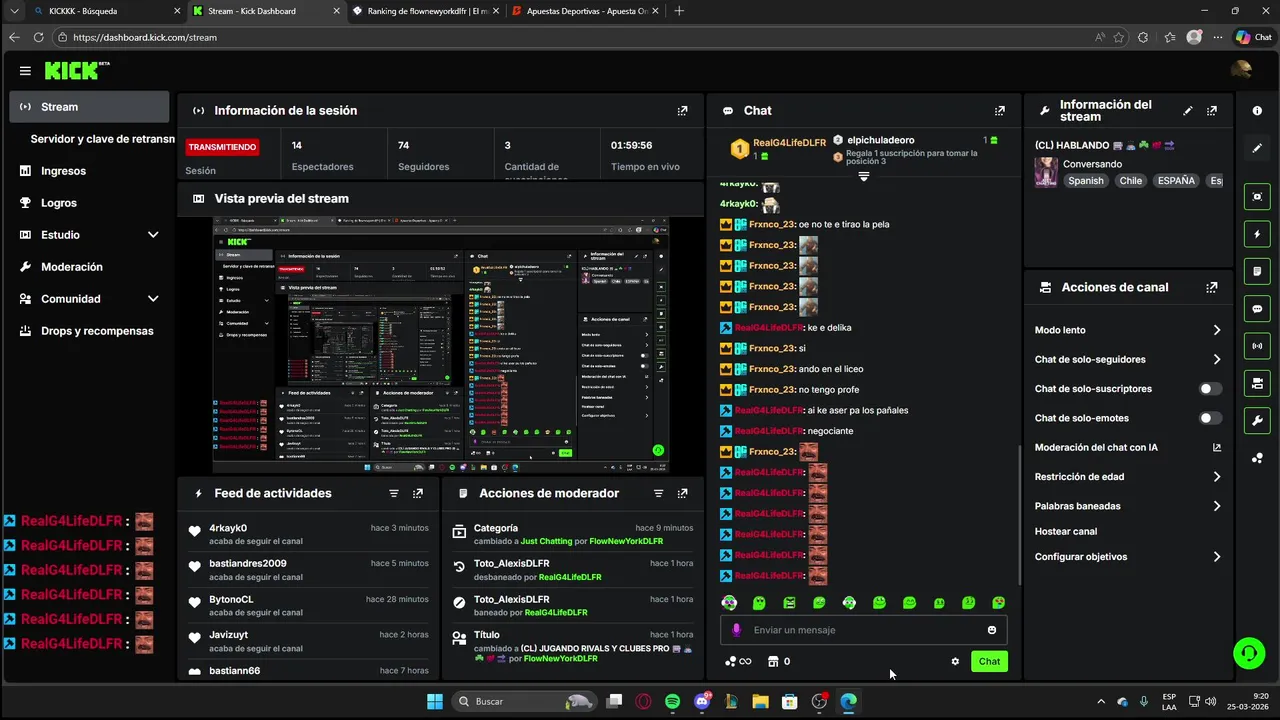The width and height of the screenshot is (1280, 720).
Task: Click the purple microphone icon in message box
Action: [737, 630]
